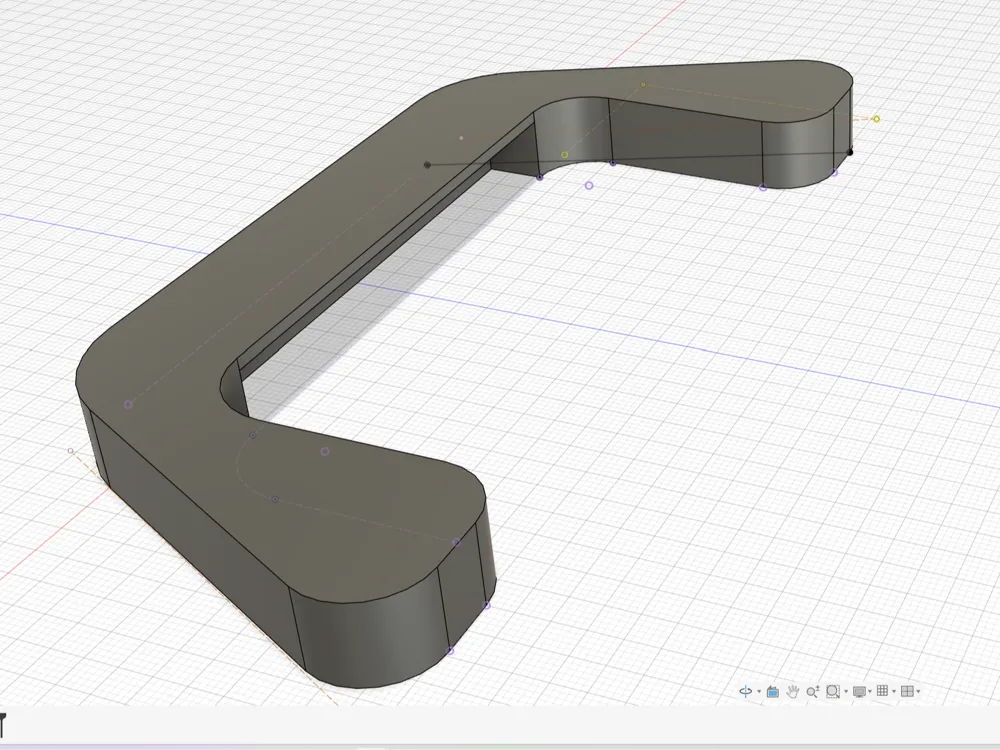Select the Orbit tool in navigation bar
The height and width of the screenshot is (750, 1000).
tap(746, 691)
